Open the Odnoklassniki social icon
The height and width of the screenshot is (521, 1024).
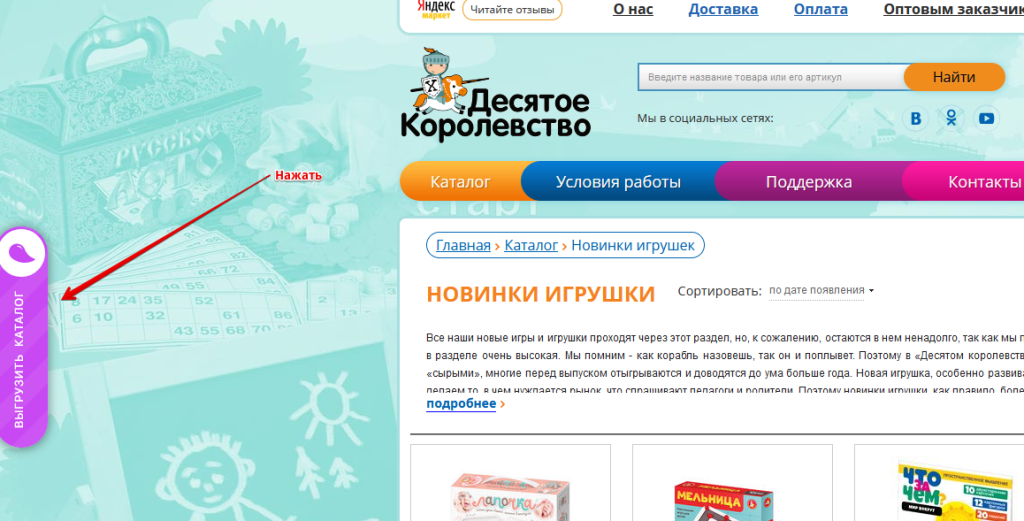pos(951,119)
